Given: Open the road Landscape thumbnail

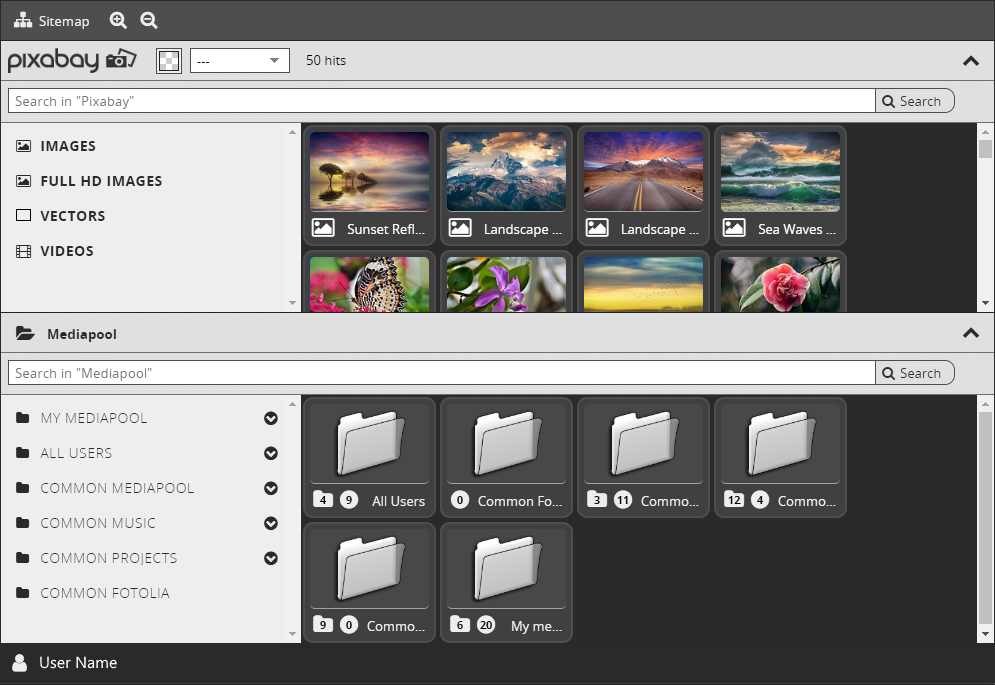Looking at the screenshot, I should 643,171.
